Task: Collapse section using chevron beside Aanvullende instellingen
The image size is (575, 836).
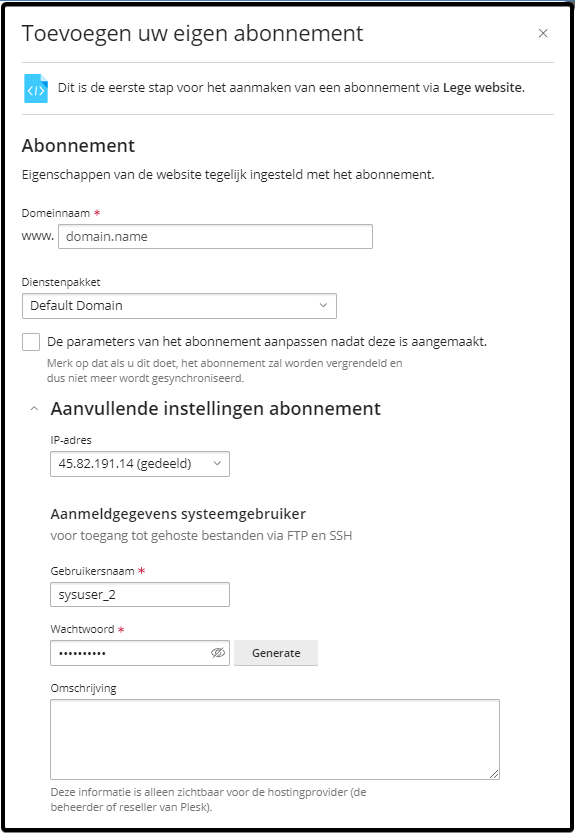Action: 34,409
